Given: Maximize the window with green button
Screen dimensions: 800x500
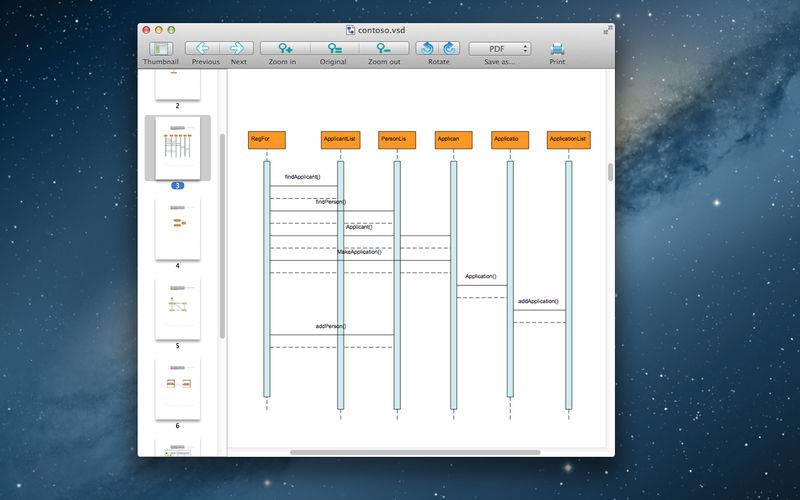Looking at the screenshot, I should click(x=171, y=30).
